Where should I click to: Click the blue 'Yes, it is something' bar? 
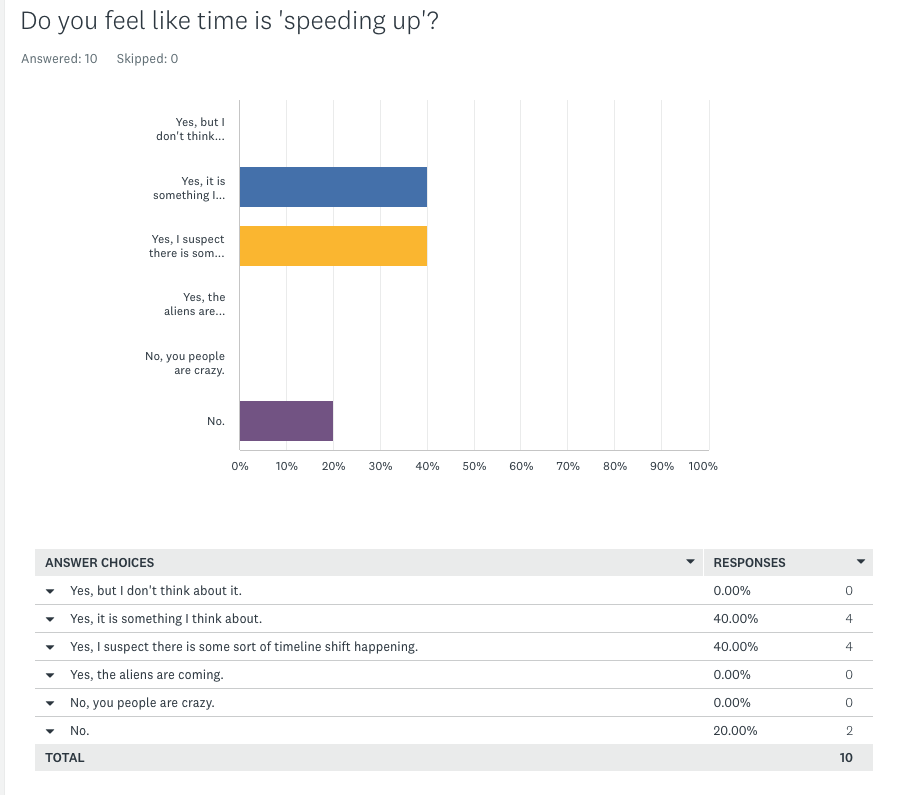[333, 187]
